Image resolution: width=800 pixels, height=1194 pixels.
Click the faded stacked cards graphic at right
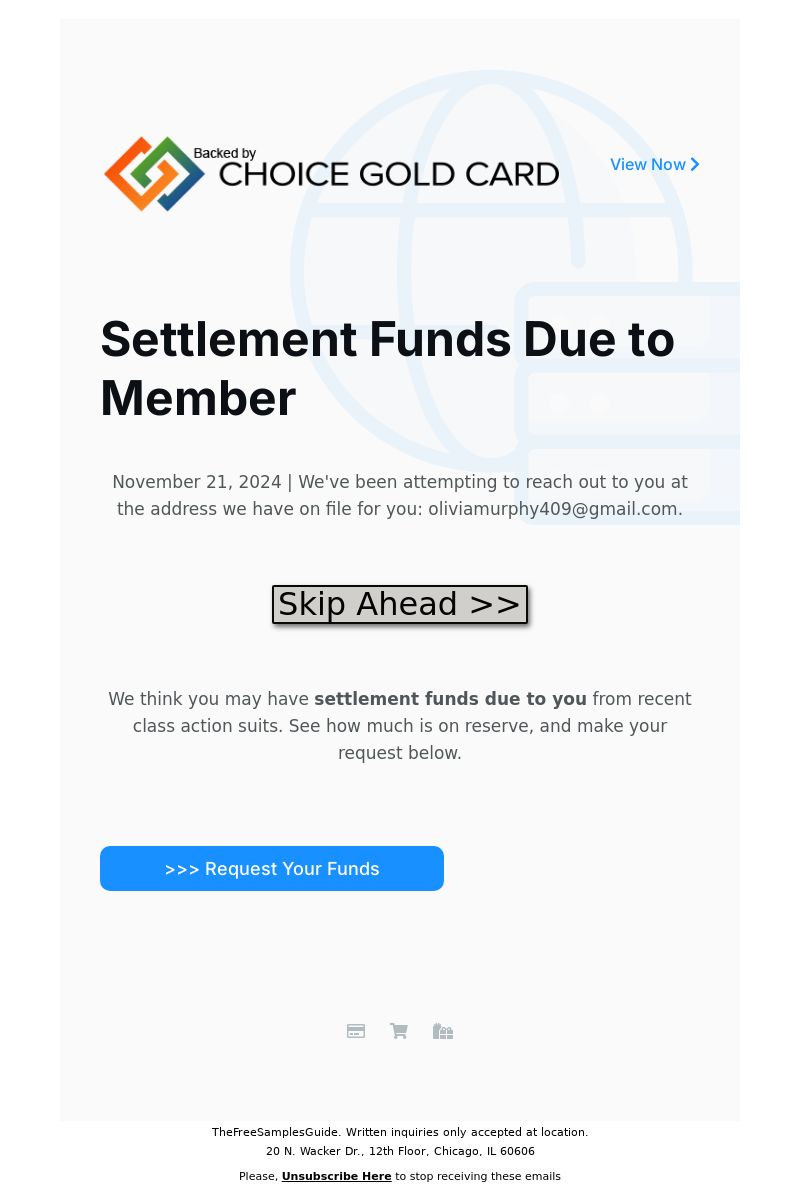pos(628,404)
